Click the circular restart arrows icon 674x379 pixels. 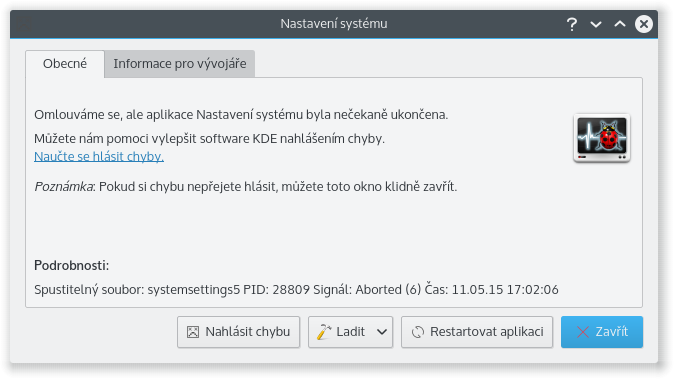(x=418, y=332)
